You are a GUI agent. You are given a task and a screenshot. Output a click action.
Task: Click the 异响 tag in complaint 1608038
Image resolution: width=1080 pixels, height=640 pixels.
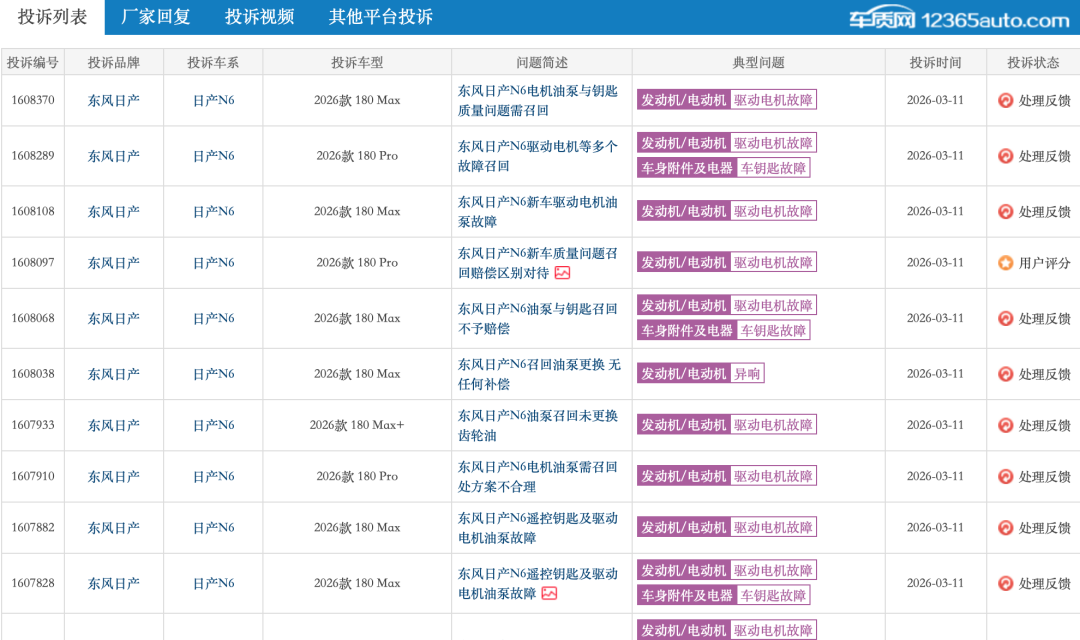pyautogui.click(x=747, y=373)
